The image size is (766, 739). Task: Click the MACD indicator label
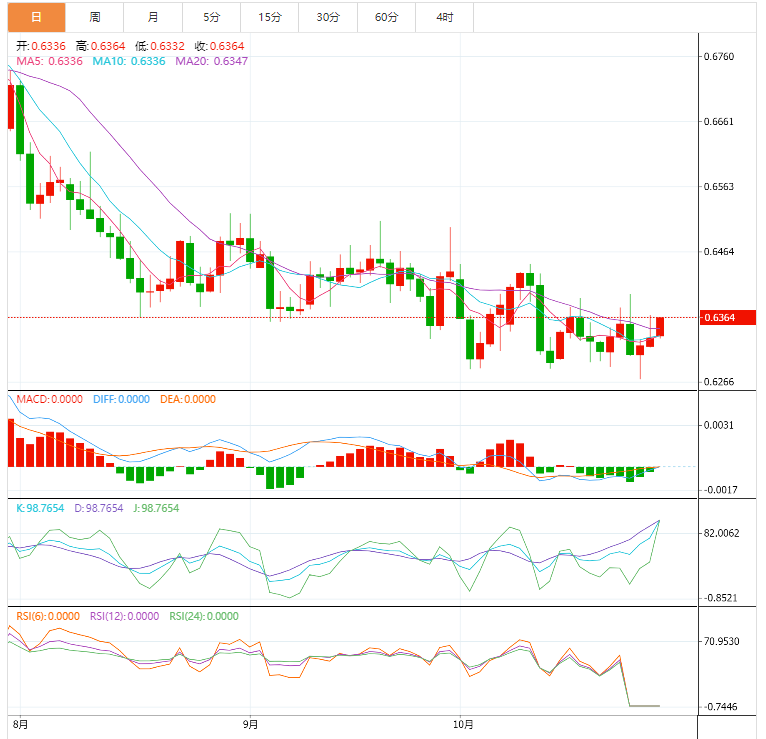pyautogui.click(x=50, y=399)
